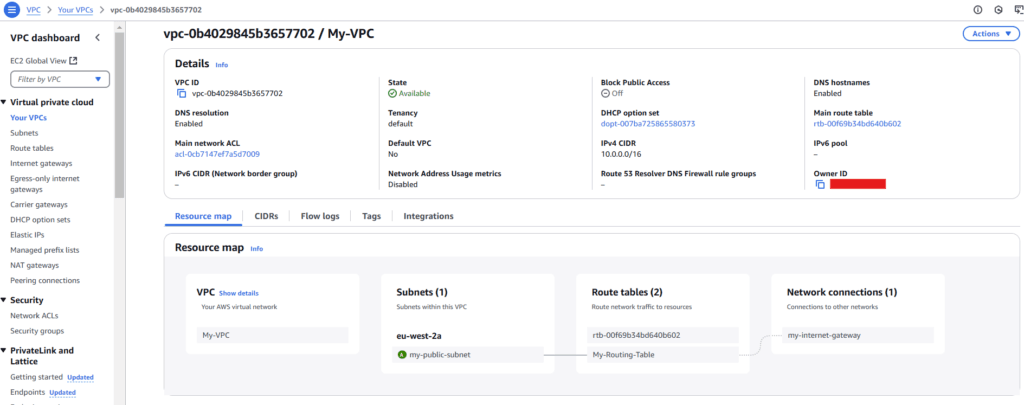Image resolution: width=1024 pixels, height=405 pixels.
Task: Open Main network ACL acl-0cb7147ef7a5d7009 link
Action: pos(217,154)
